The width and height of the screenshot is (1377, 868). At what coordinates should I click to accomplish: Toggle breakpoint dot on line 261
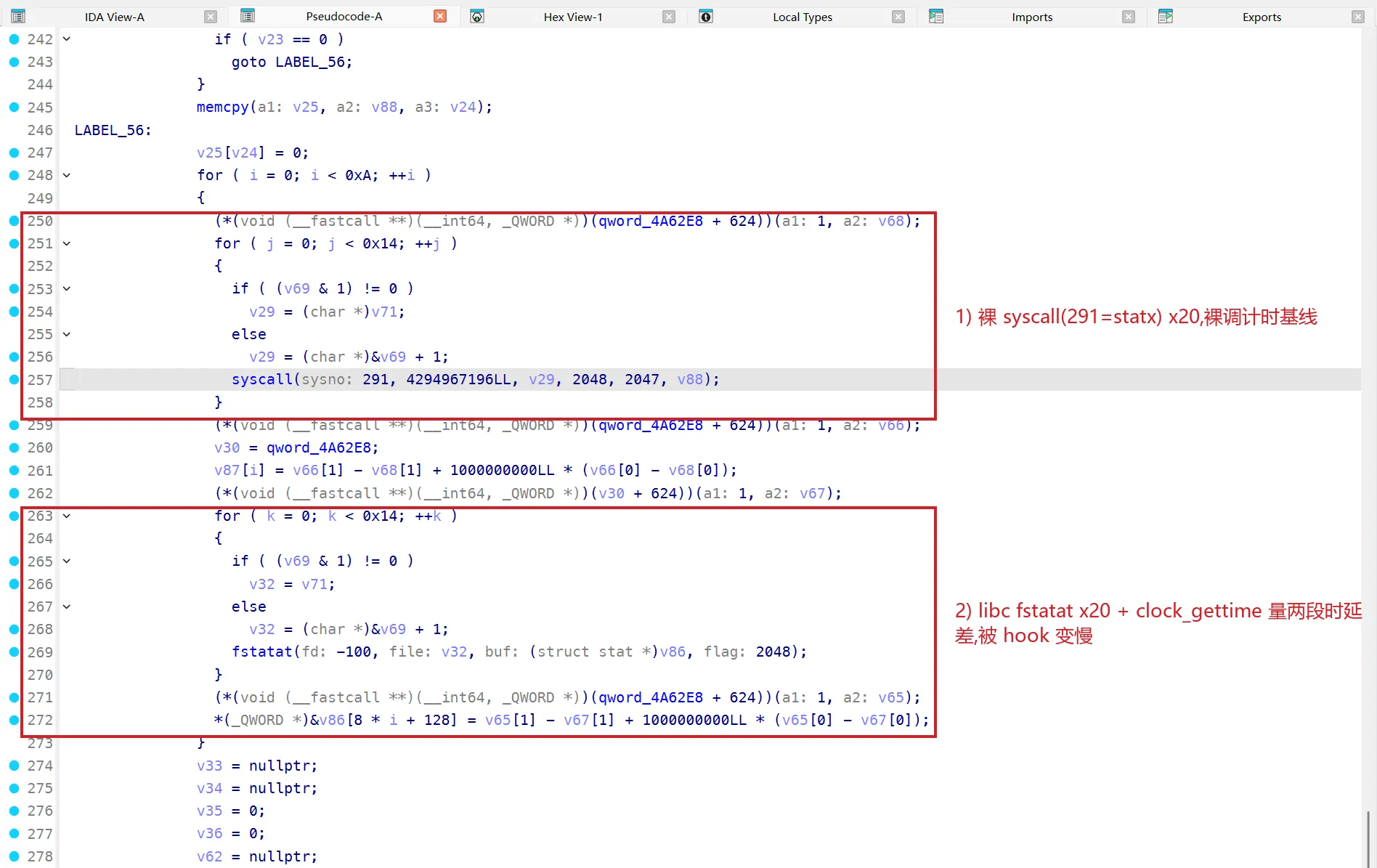pos(14,470)
